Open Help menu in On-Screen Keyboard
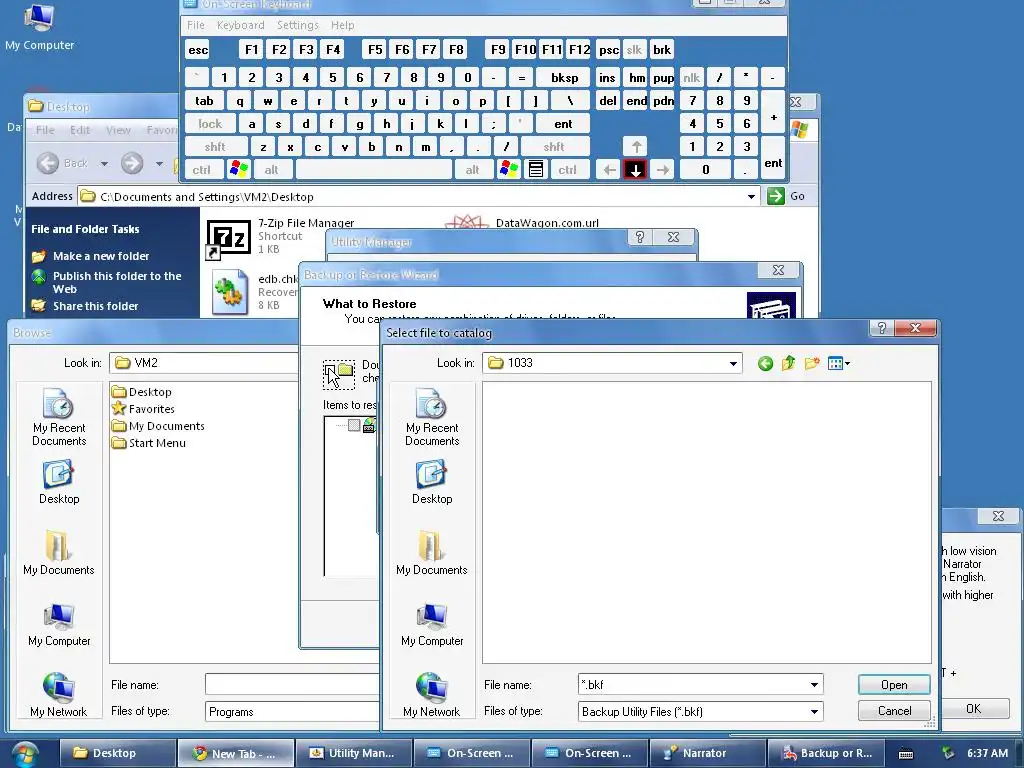Viewport: 1024px width, 768px height. pyautogui.click(x=342, y=25)
